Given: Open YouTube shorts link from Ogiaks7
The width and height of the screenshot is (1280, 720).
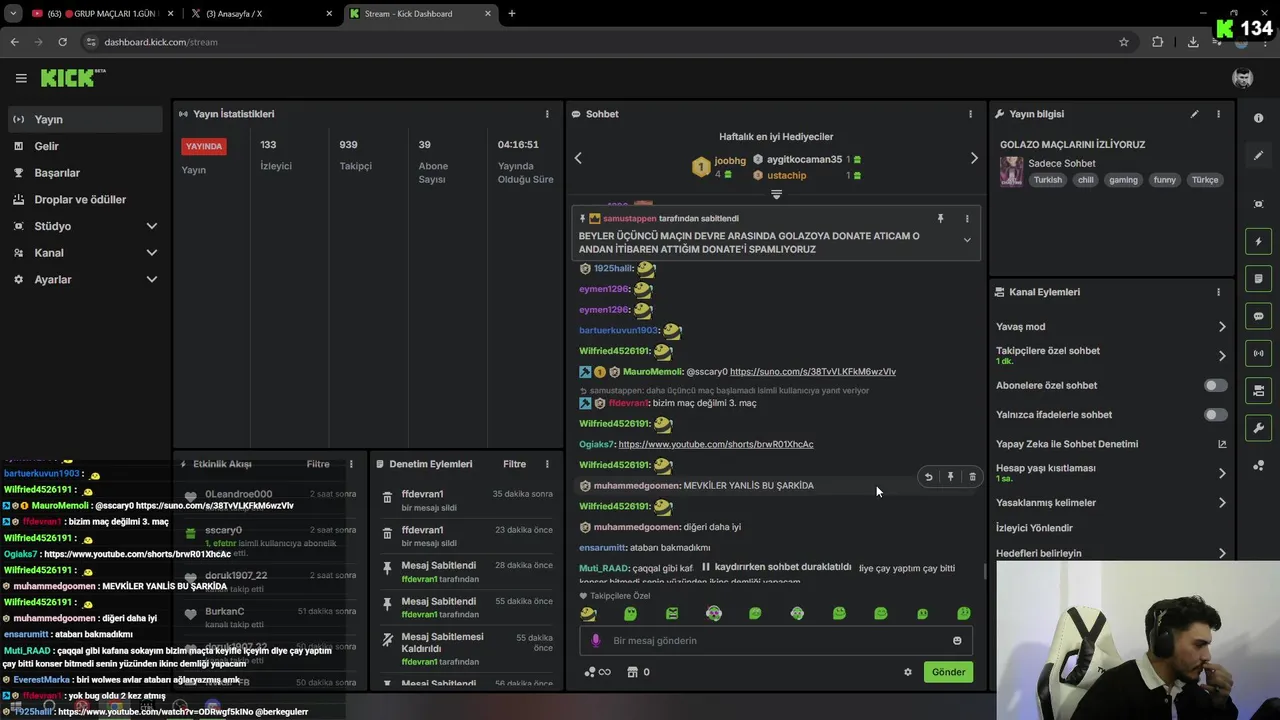Looking at the screenshot, I should click(716, 444).
